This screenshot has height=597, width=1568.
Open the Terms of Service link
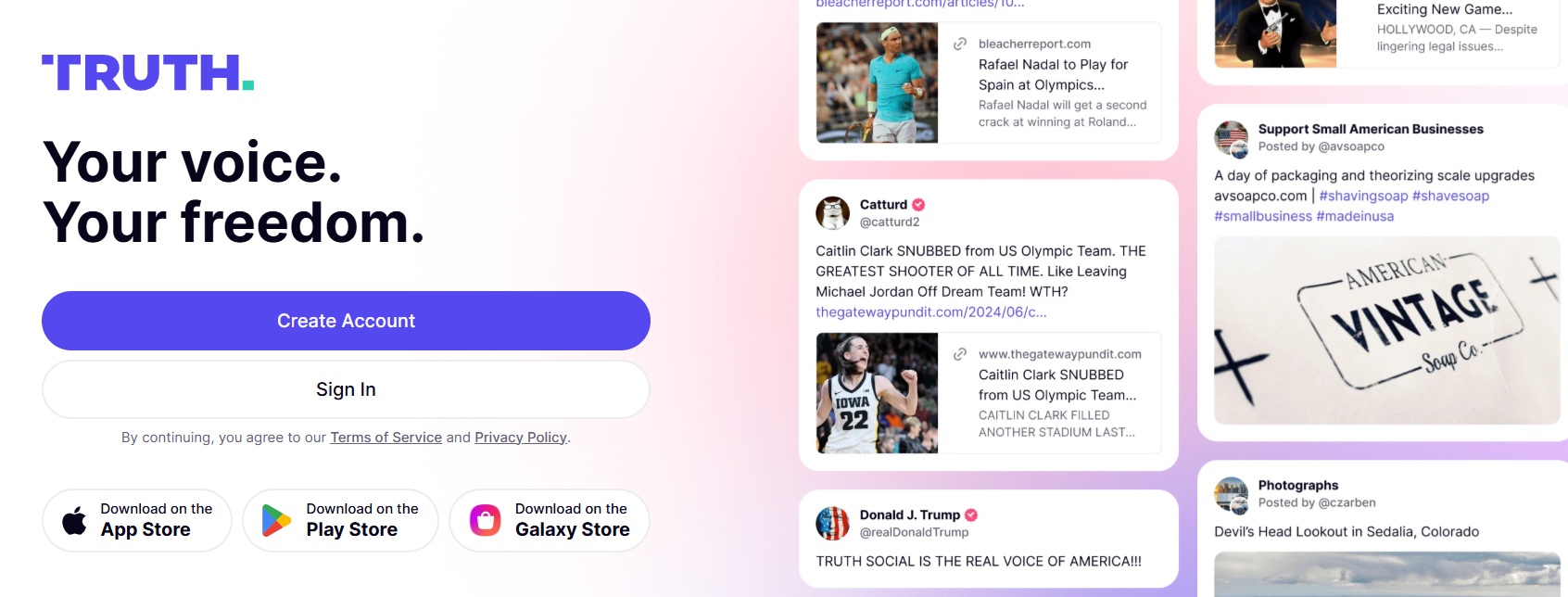click(x=386, y=438)
